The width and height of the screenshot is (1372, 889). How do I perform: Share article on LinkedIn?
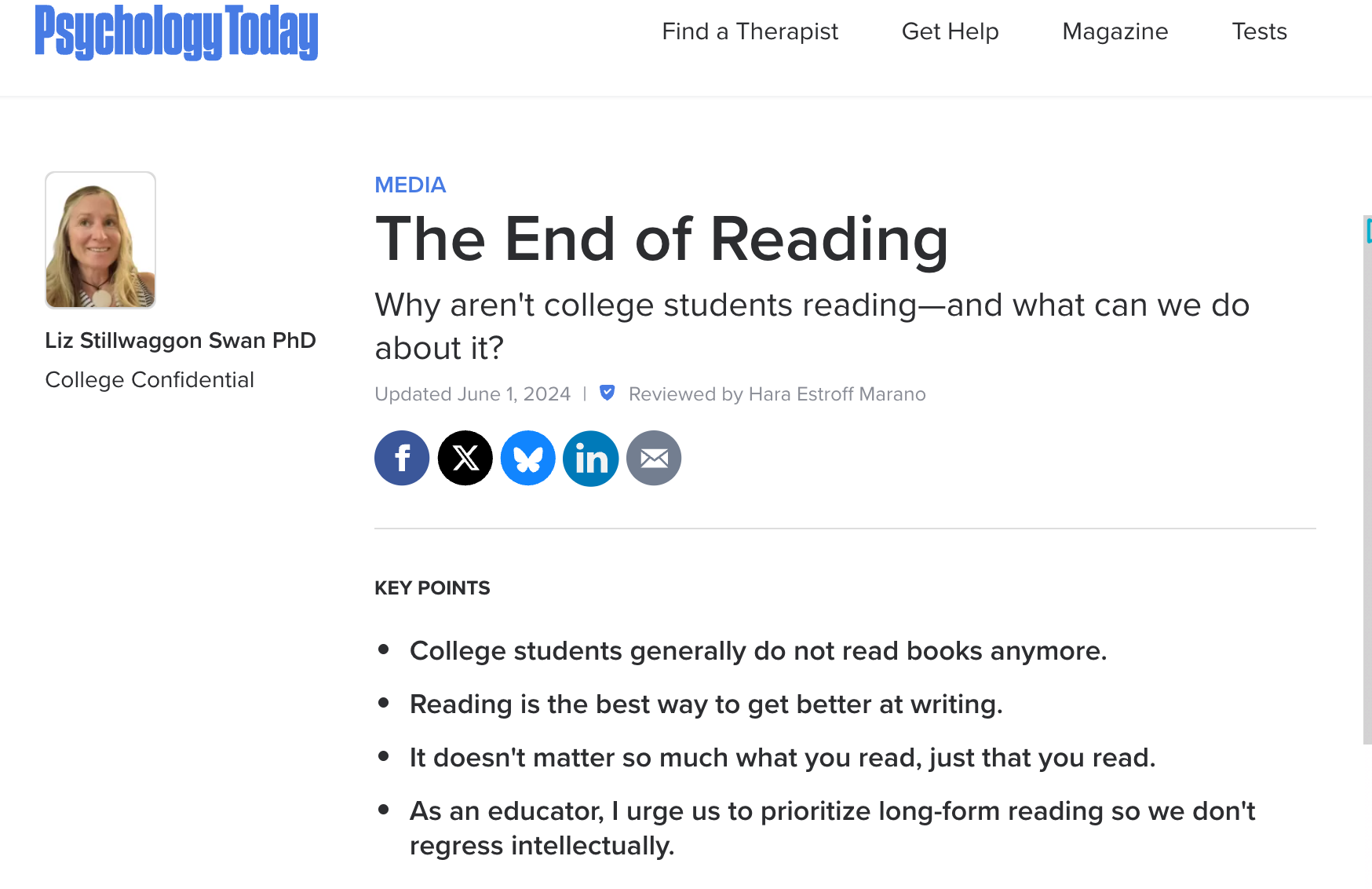(x=590, y=458)
